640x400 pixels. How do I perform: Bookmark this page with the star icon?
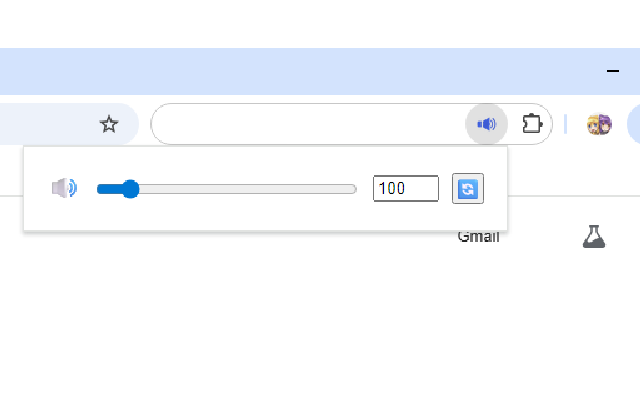[109, 124]
